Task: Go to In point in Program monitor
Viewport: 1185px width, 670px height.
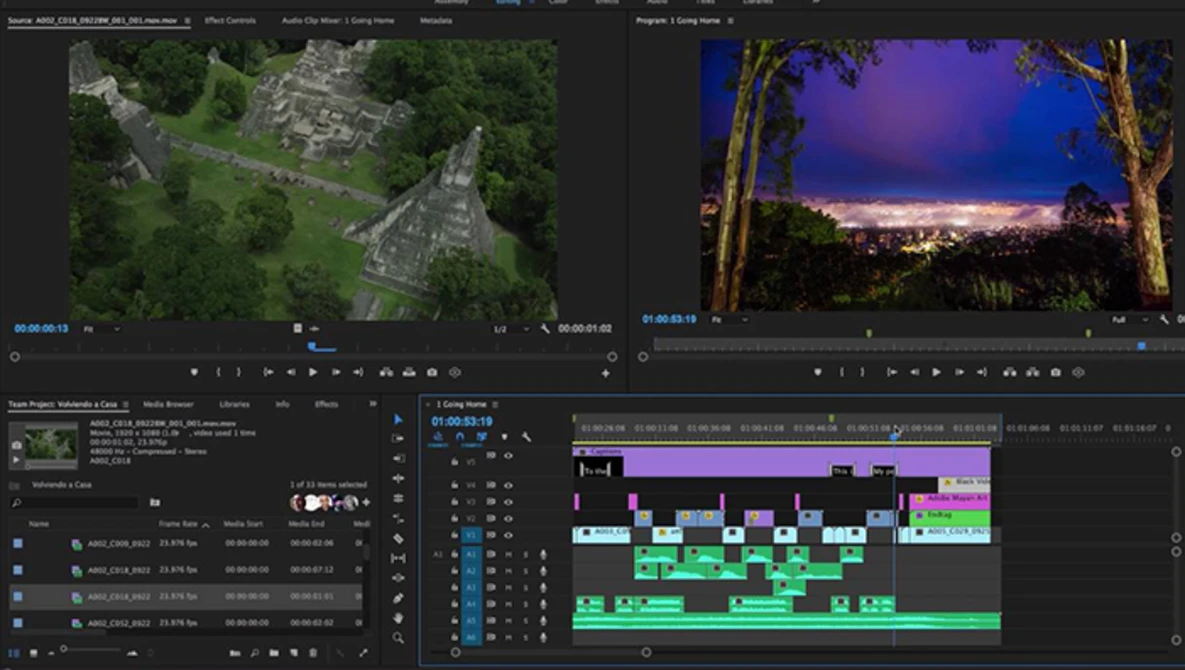Action: click(x=892, y=372)
